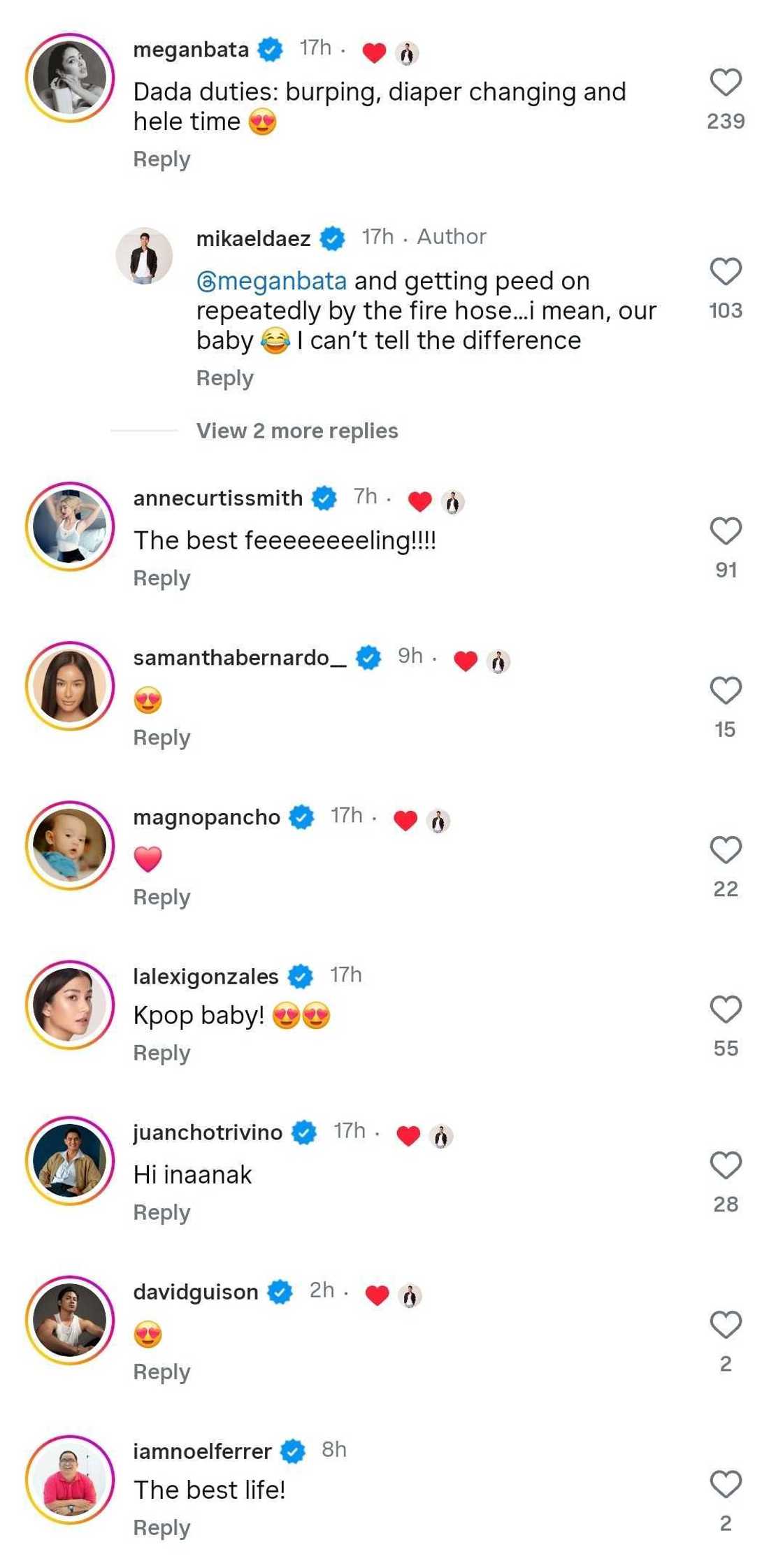Image resolution: width=783 pixels, height=1568 pixels.
Task: Tap heart icon on iamnoelferrer's comment
Action: pyautogui.click(x=726, y=1484)
